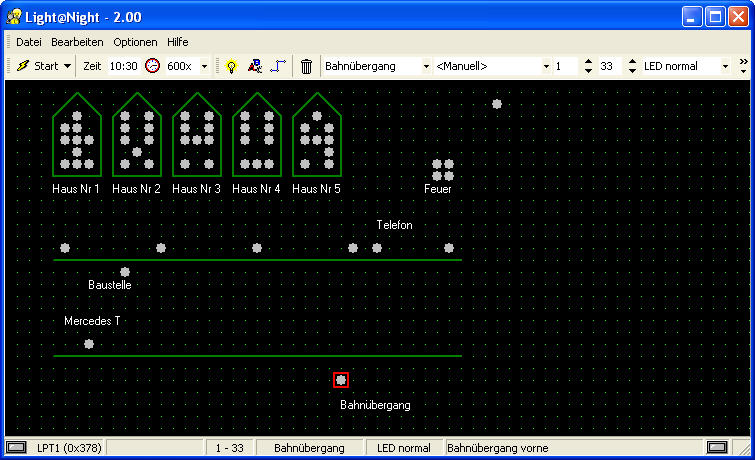The image size is (755, 460).
Task: Select the center light in Haus Nr 3
Action: (x=197, y=140)
